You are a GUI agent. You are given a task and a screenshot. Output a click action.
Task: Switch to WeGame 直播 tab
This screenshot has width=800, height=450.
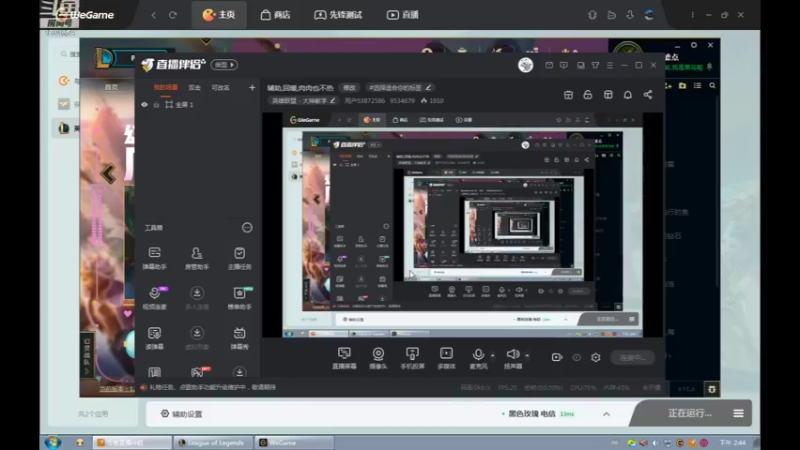coord(403,15)
